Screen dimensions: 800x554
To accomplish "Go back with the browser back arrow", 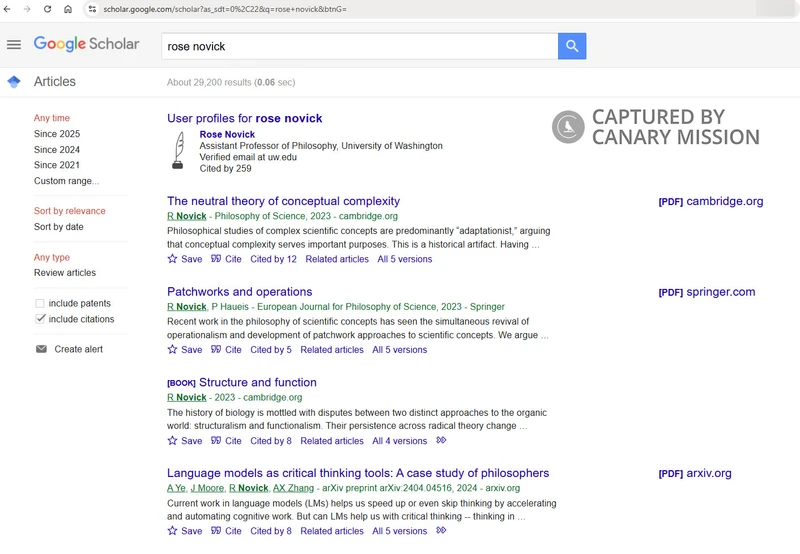I will click(7, 9).
